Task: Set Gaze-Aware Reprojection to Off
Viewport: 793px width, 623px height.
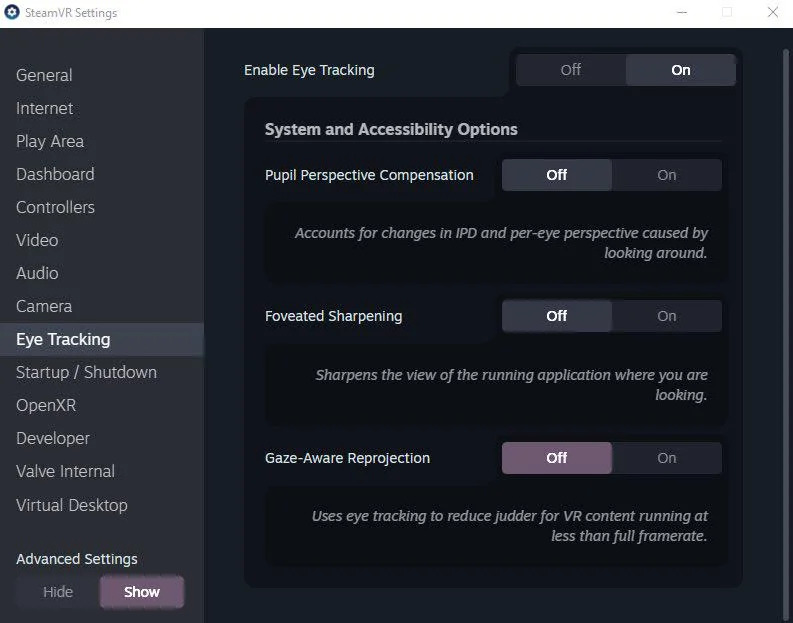Action: point(556,458)
